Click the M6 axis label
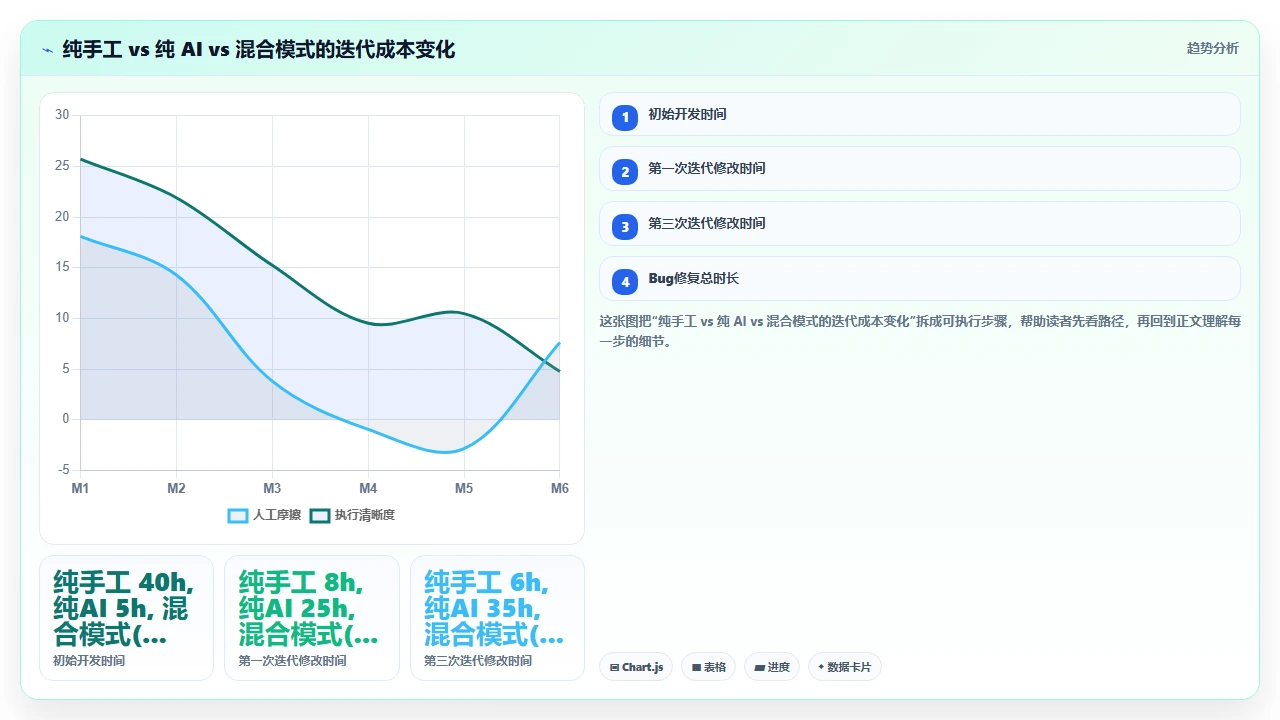Viewport: 1280px width, 720px height. (x=560, y=489)
